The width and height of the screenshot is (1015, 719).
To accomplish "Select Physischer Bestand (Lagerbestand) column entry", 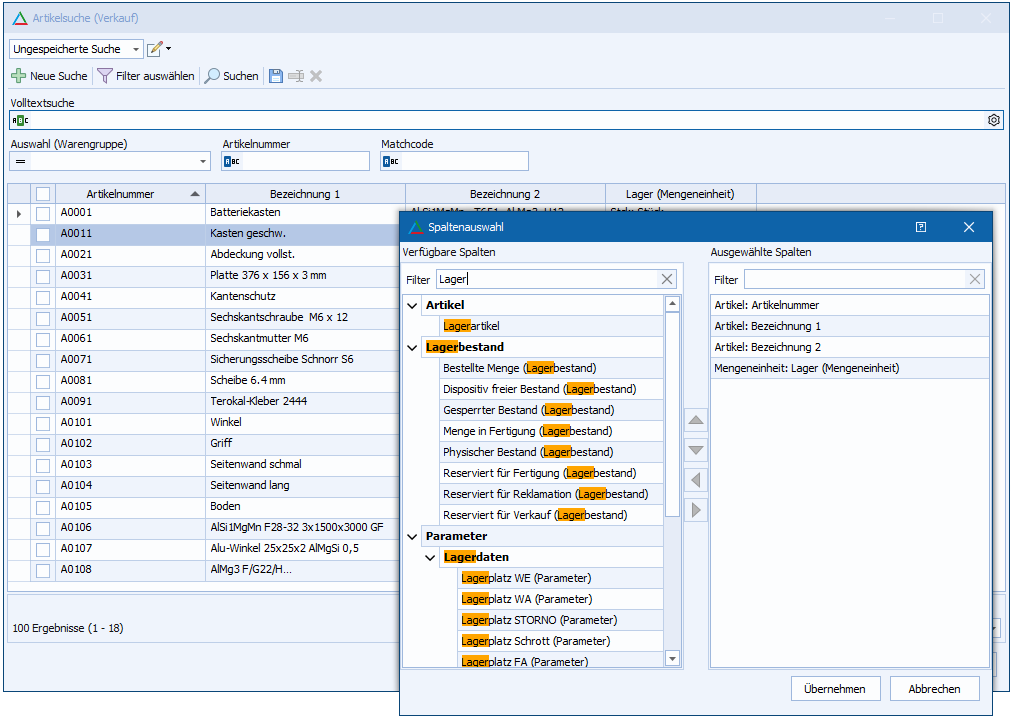I will [527, 452].
